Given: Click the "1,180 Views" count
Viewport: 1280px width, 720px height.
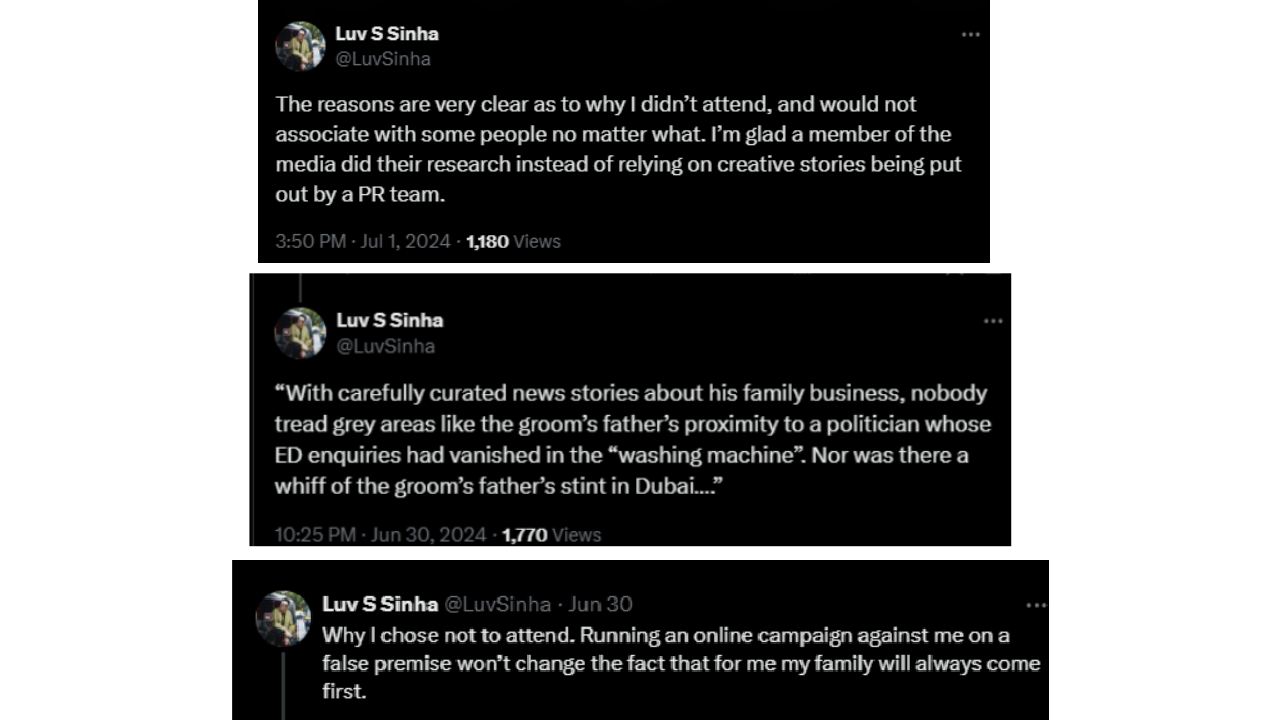Looking at the screenshot, I should (513, 241).
